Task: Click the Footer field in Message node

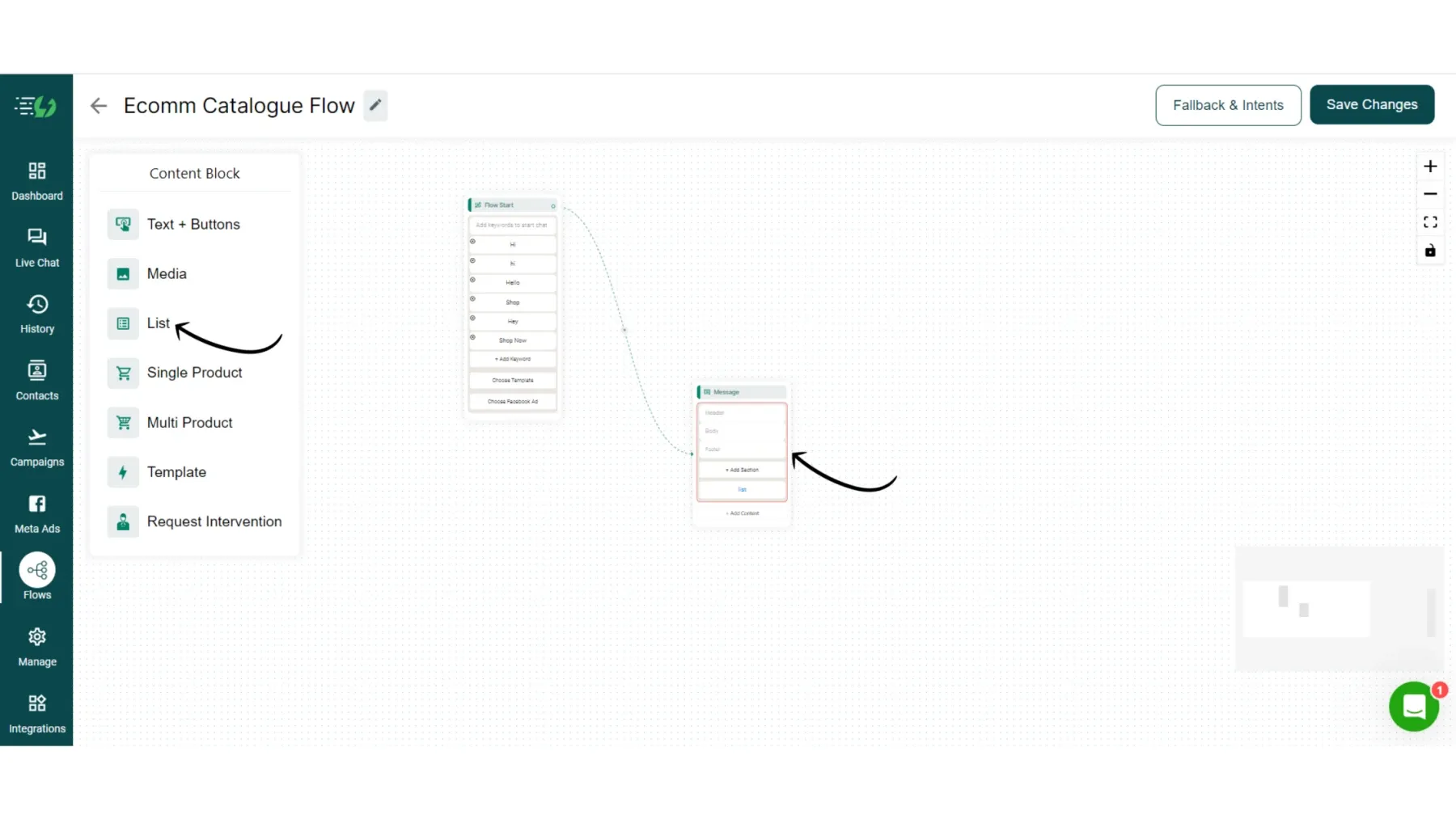Action: [x=742, y=450]
